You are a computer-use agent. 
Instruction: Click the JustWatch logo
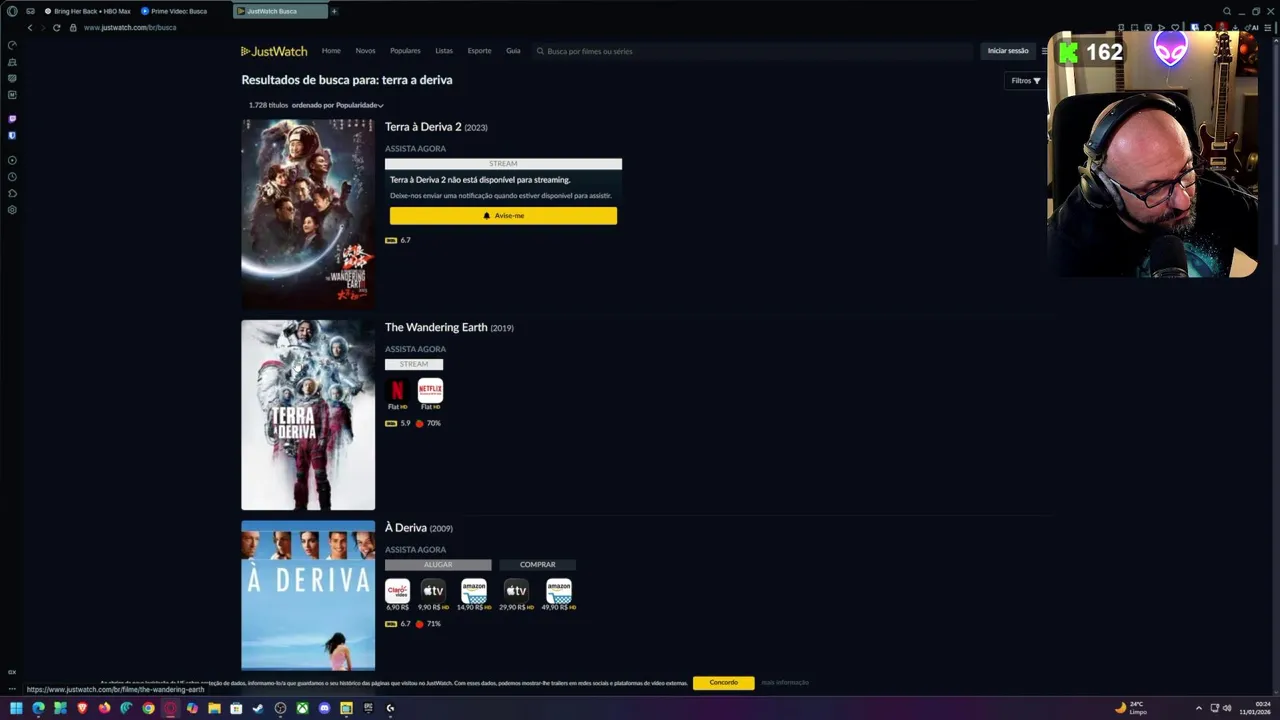pos(274,51)
